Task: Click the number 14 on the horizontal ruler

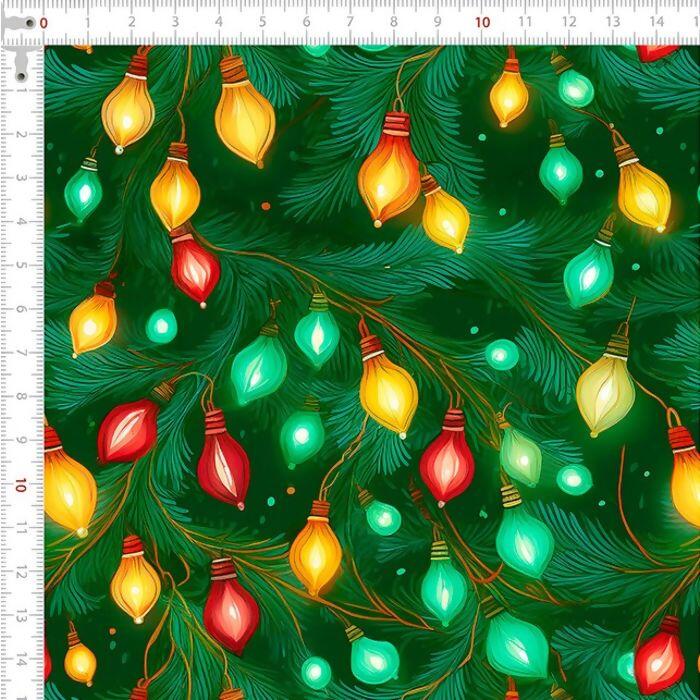Action: (656, 22)
